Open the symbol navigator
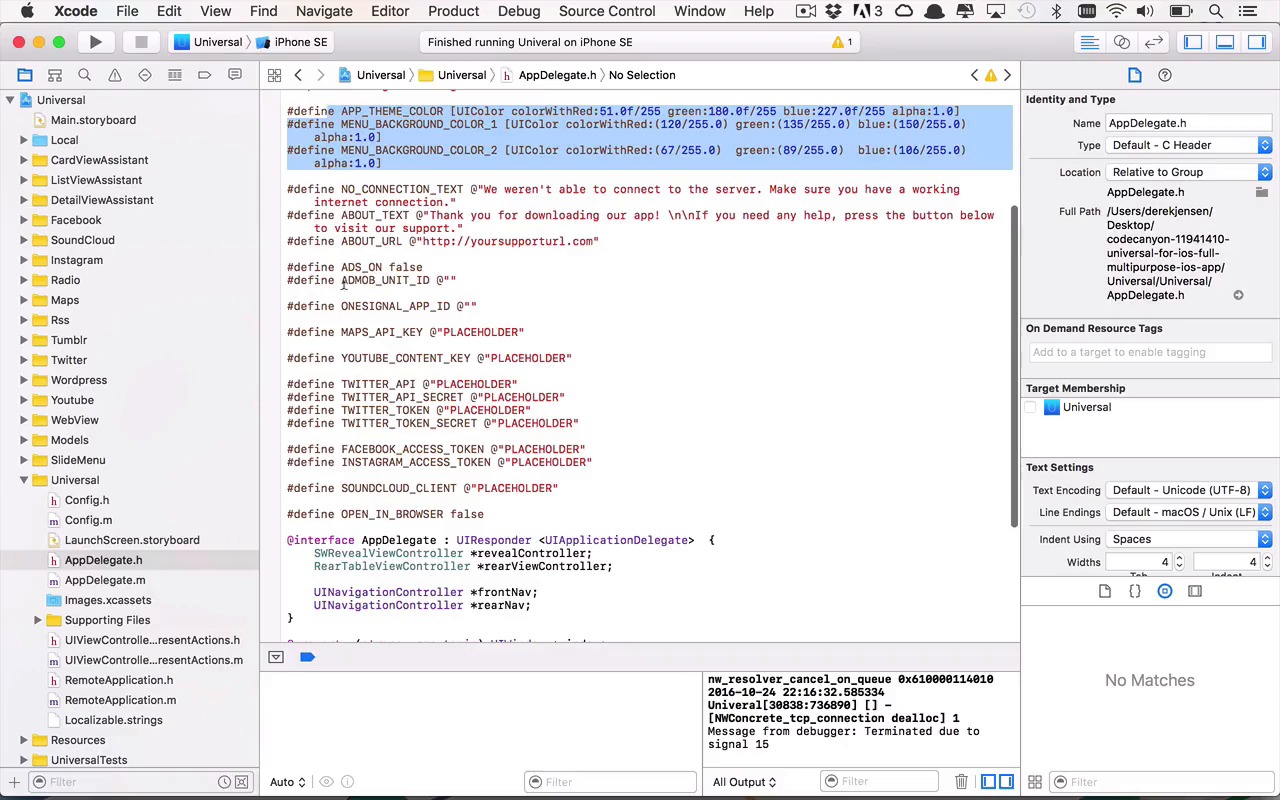 (55, 75)
